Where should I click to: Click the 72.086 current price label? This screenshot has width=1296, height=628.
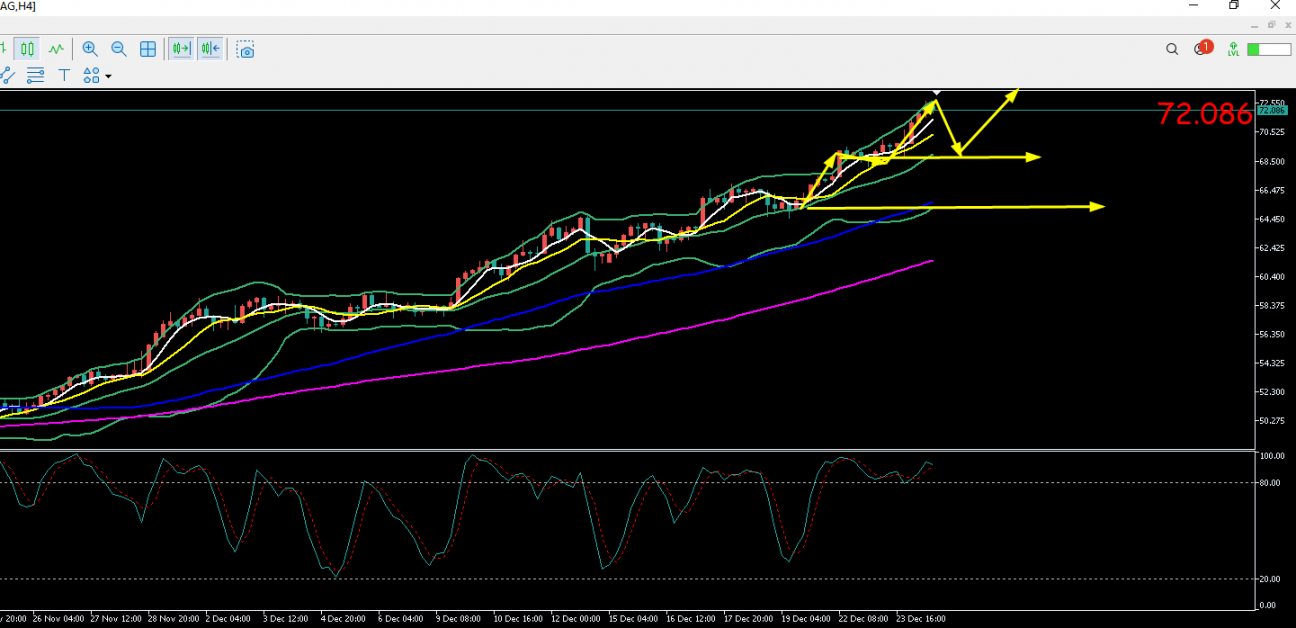click(1204, 114)
